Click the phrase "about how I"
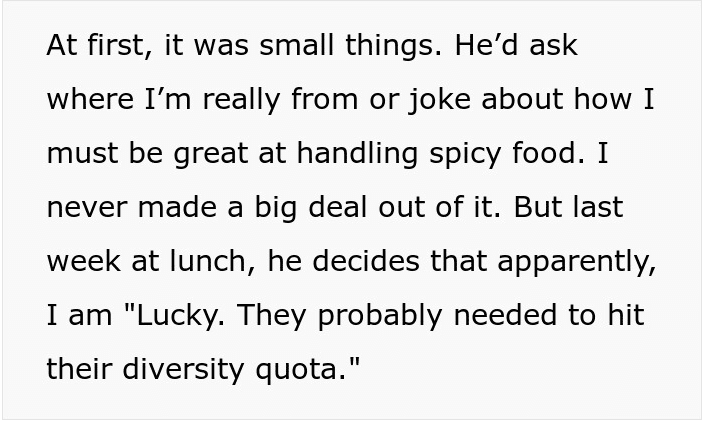The height and width of the screenshot is (421, 703). coord(568,99)
